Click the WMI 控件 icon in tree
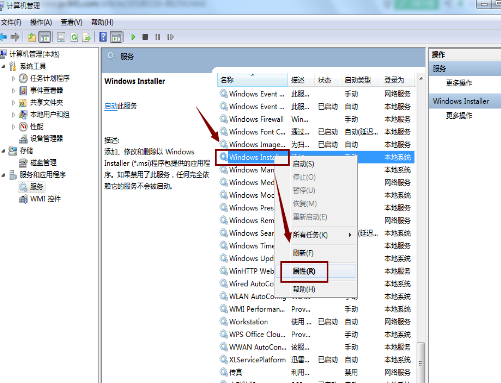The image size is (501, 383). click(23, 199)
